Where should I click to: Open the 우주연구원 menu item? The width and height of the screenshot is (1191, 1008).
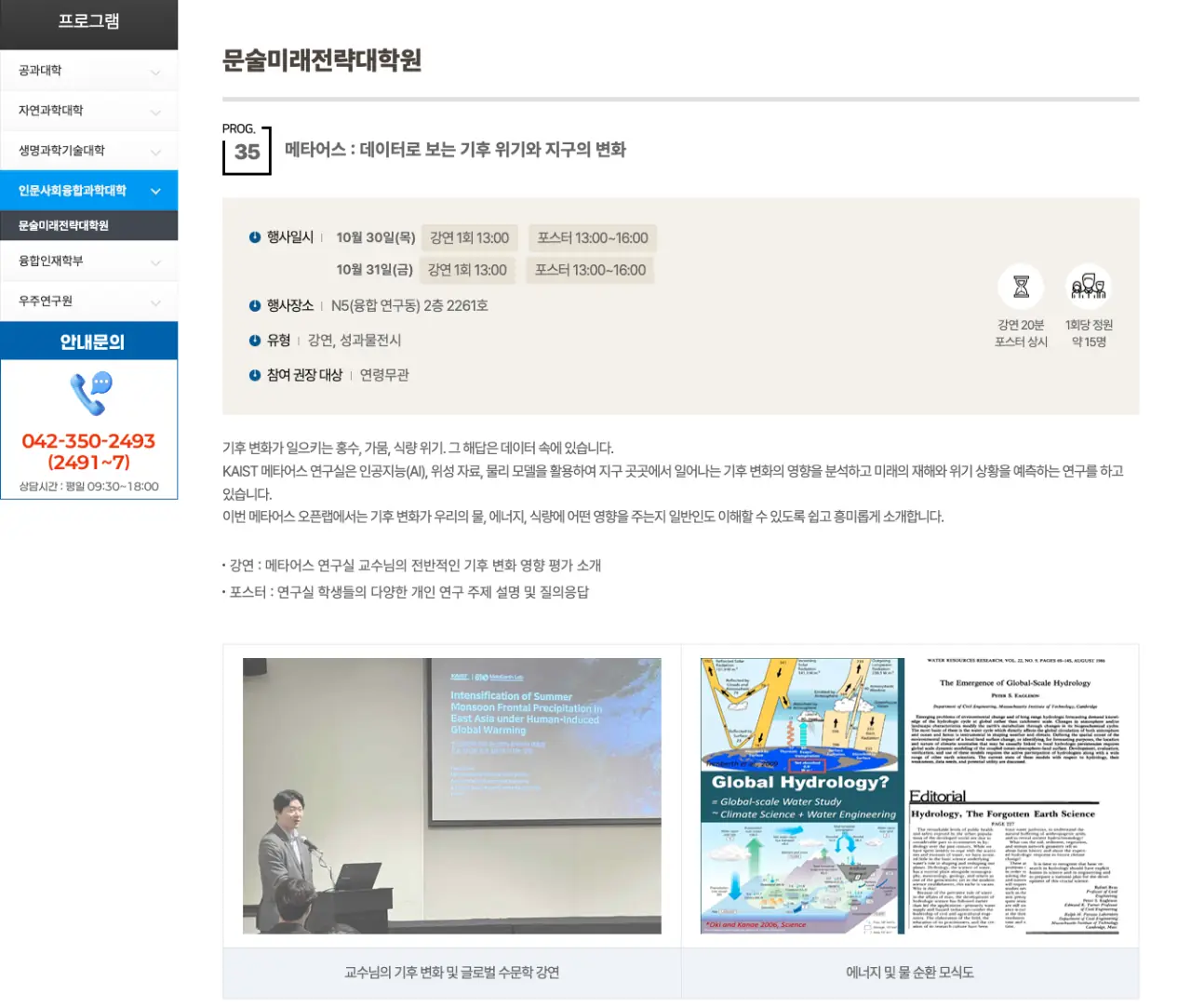tap(88, 302)
